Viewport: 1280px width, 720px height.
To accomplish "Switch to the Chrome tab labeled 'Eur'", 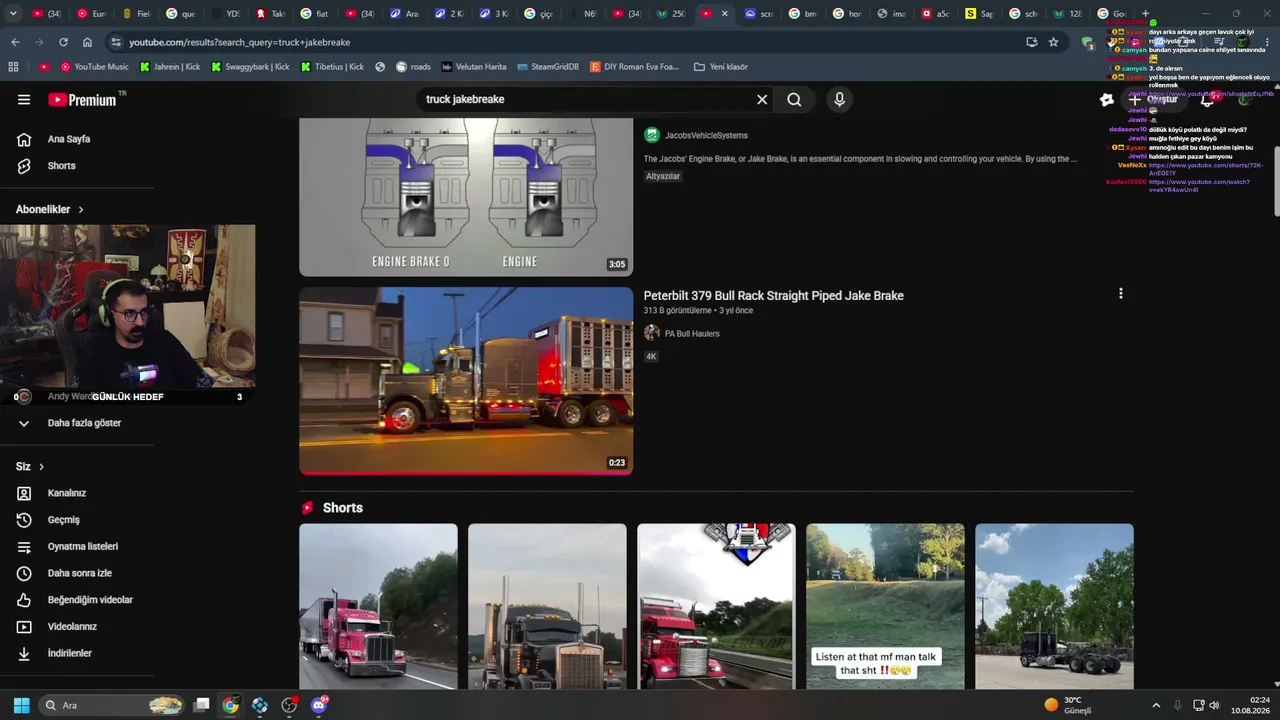I will point(92,13).
